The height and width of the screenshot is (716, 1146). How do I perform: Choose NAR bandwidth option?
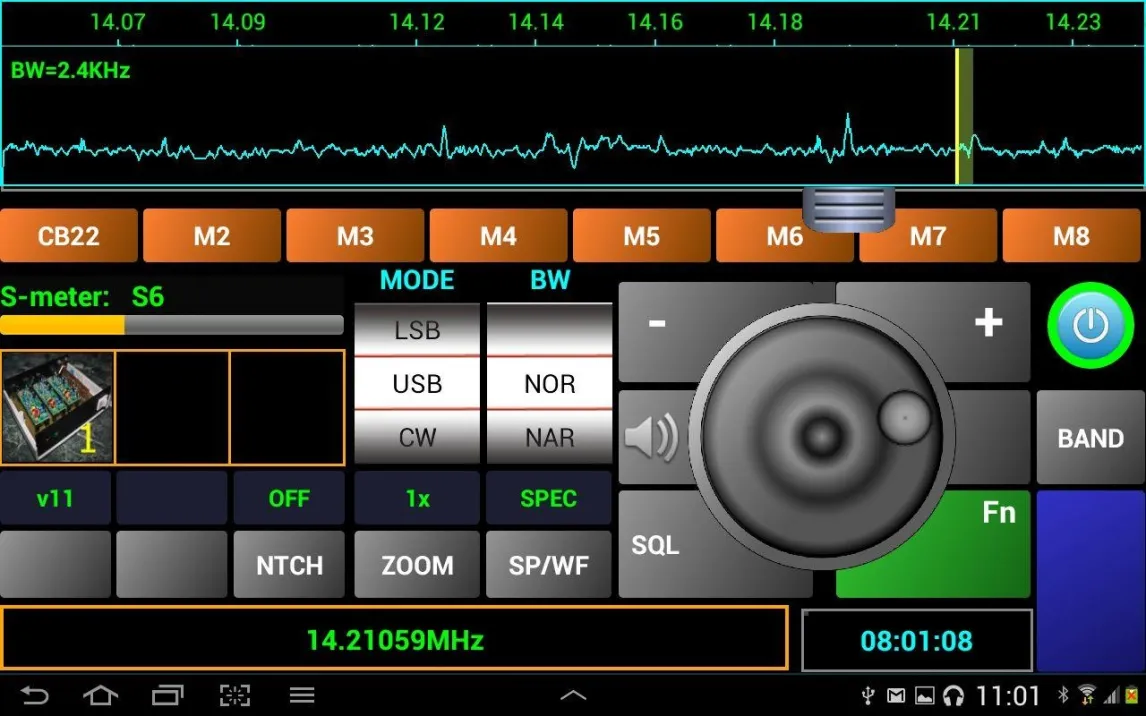click(549, 438)
